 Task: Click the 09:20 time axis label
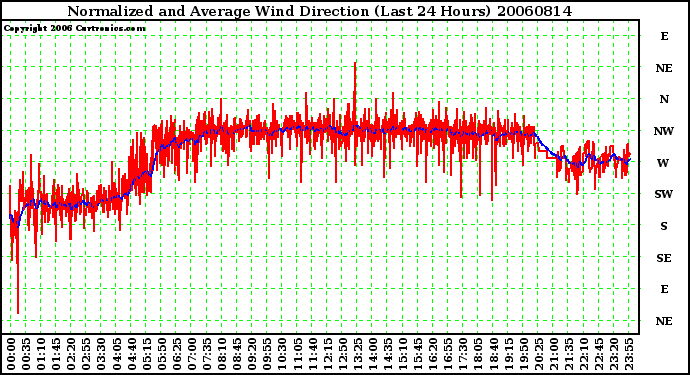pos(252,354)
